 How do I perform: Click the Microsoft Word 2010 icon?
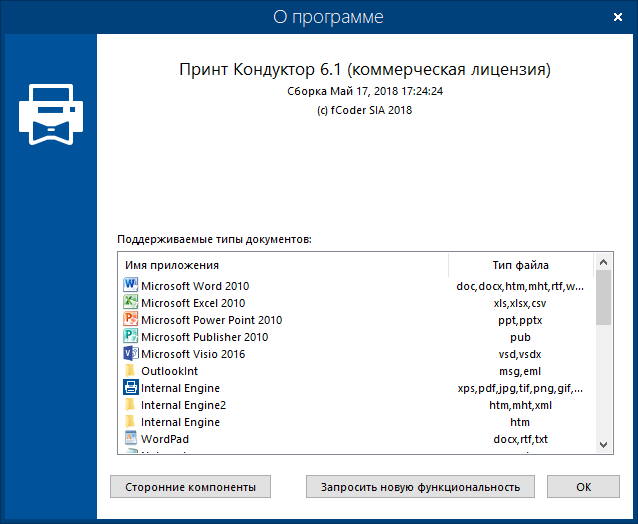point(130,286)
